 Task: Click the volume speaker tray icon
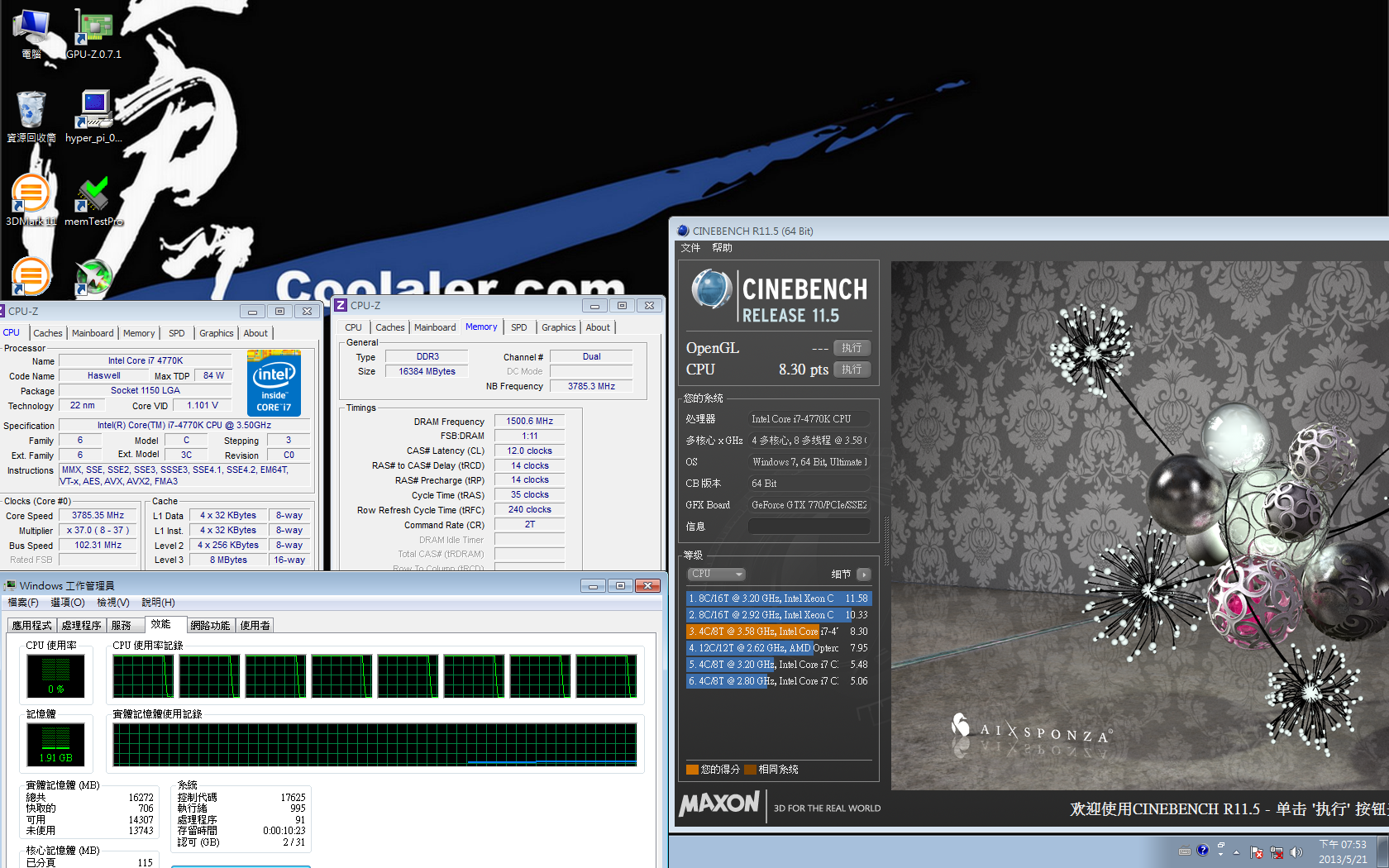1296,851
